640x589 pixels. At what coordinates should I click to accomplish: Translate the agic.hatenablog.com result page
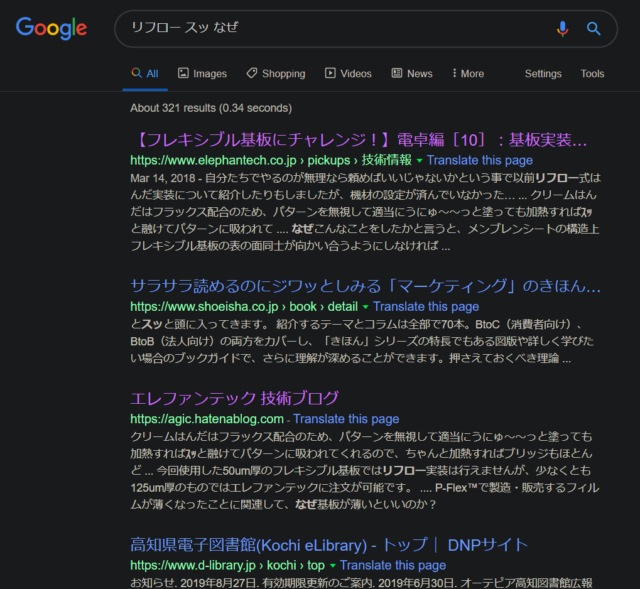coord(346,419)
